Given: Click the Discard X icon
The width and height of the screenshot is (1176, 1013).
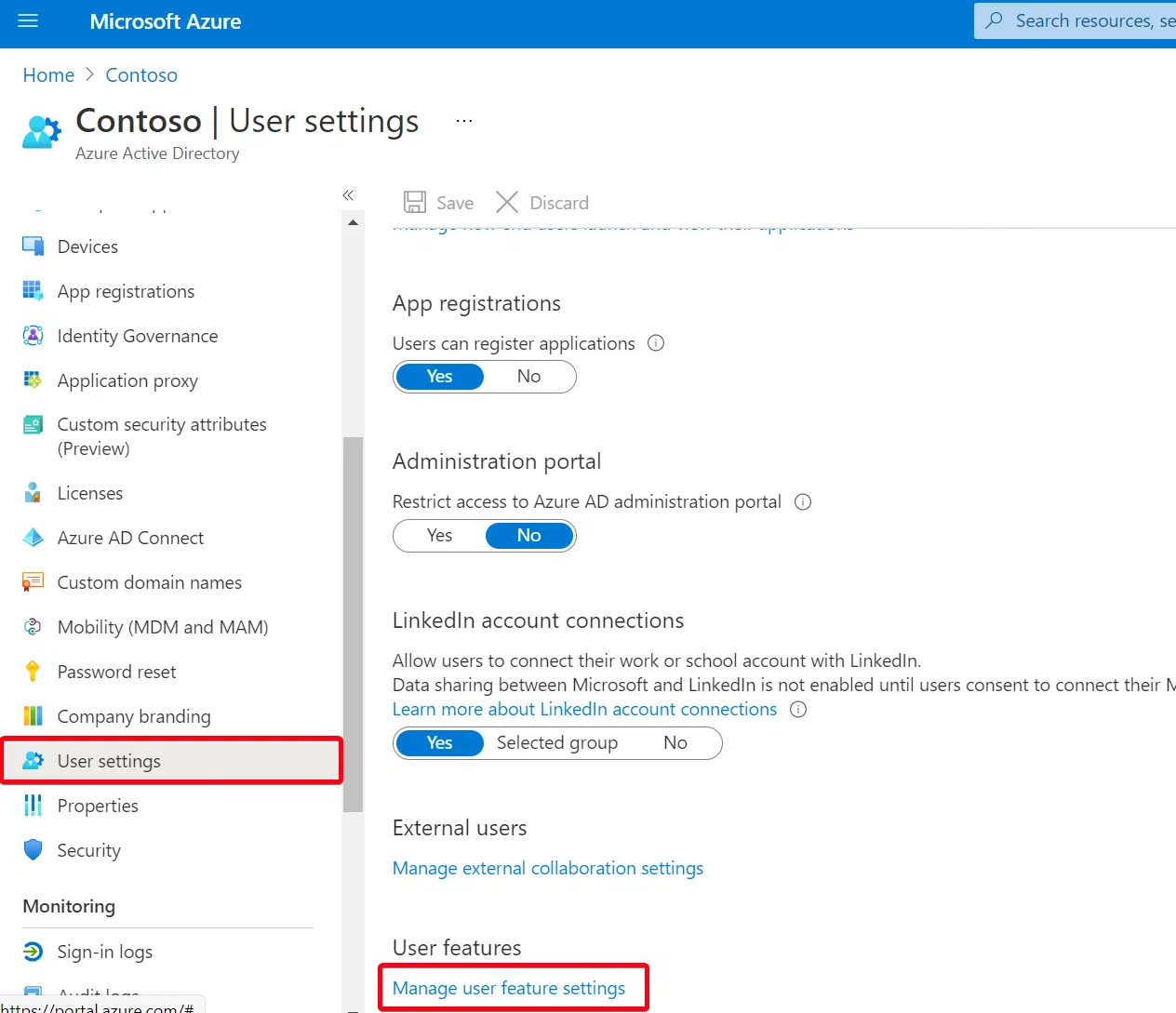Looking at the screenshot, I should 507,202.
